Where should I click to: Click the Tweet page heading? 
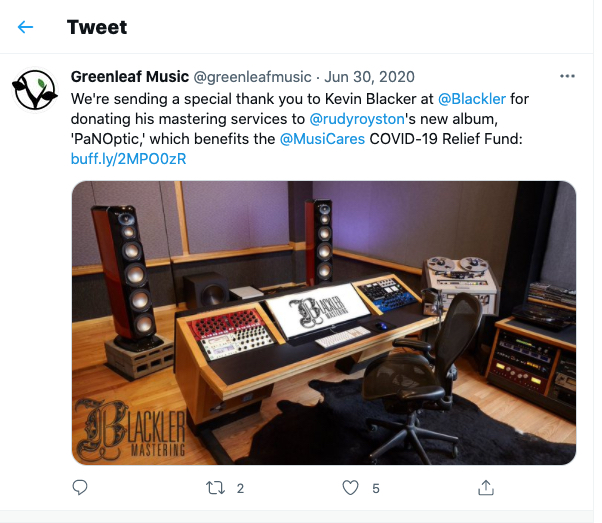click(x=97, y=27)
